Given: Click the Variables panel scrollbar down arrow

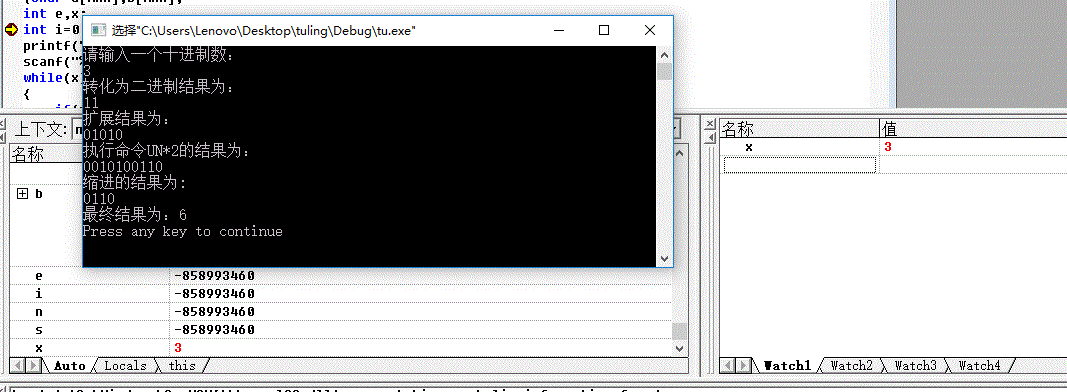Looking at the screenshot, I should pyautogui.click(x=679, y=348).
